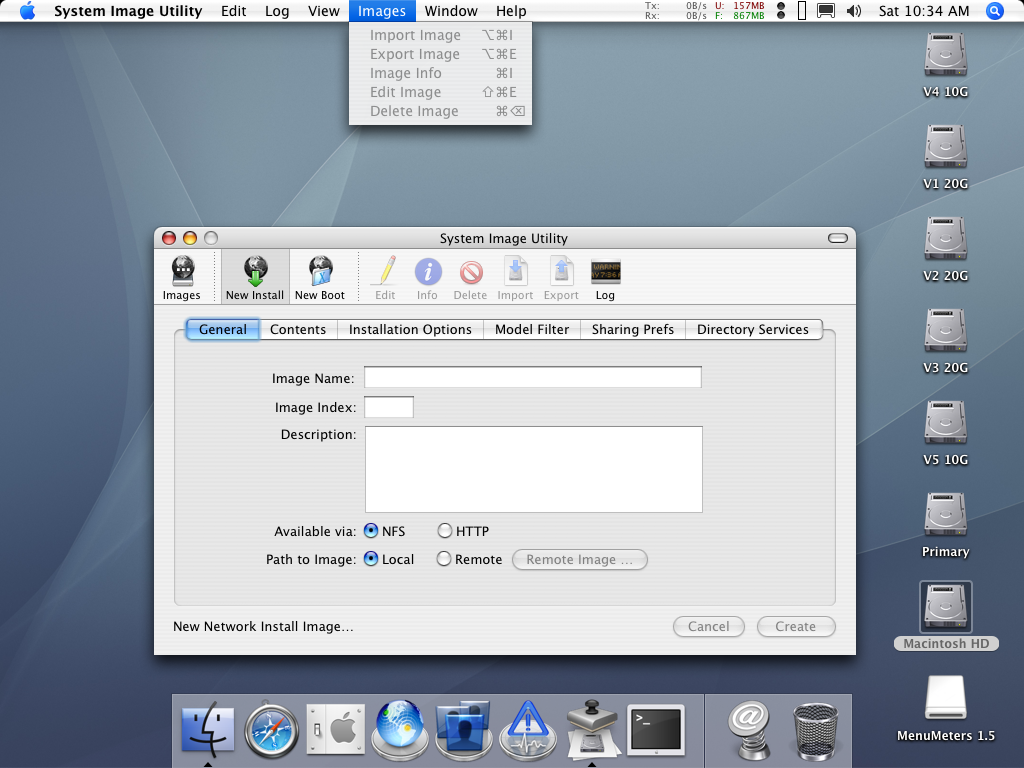Open the Window menu
Image resolution: width=1024 pixels, height=768 pixels.
pyautogui.click(x=451, y=11)
